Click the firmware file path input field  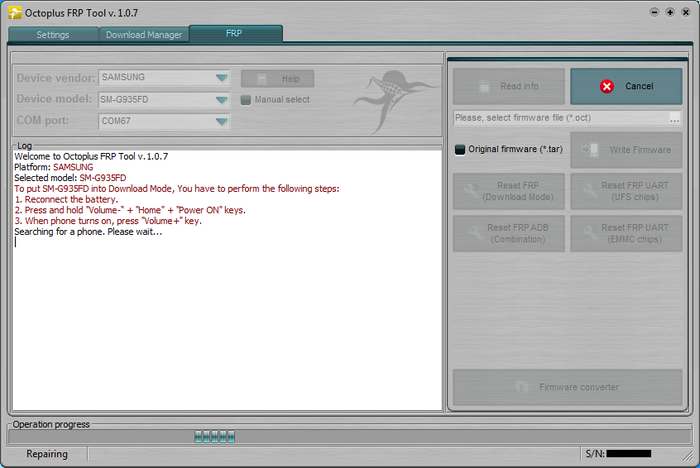coord(560,118)
